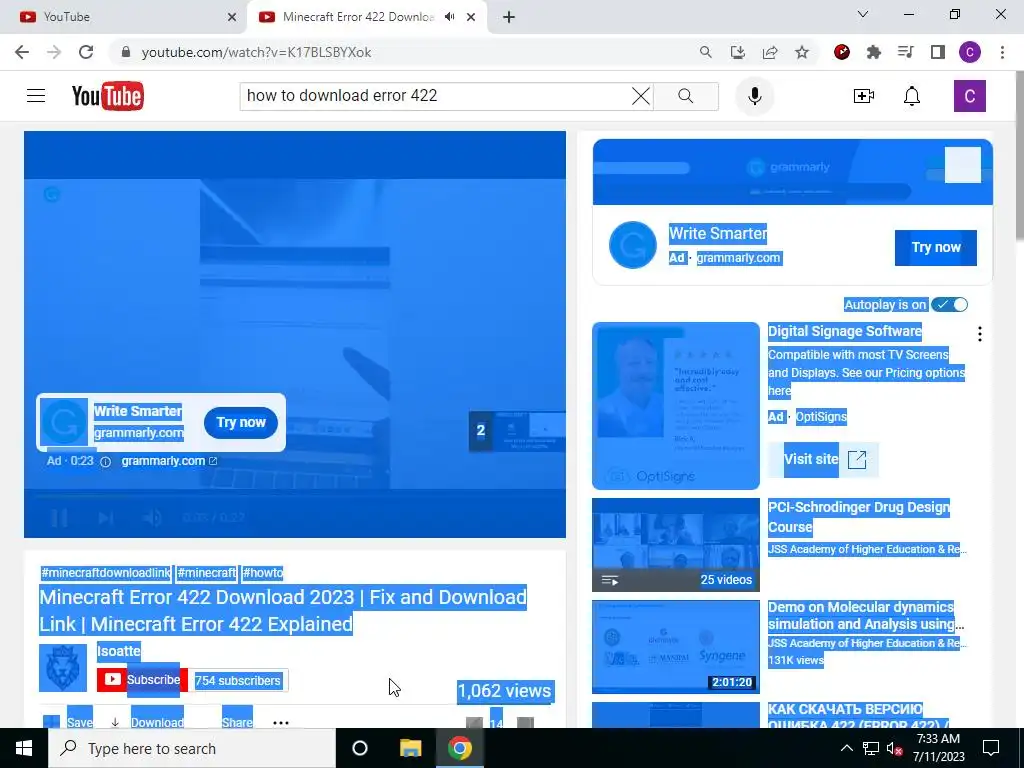Viewport: 1024px width, 768px height.
Task: Open the ad info circle icon
Action: (105, 462)
